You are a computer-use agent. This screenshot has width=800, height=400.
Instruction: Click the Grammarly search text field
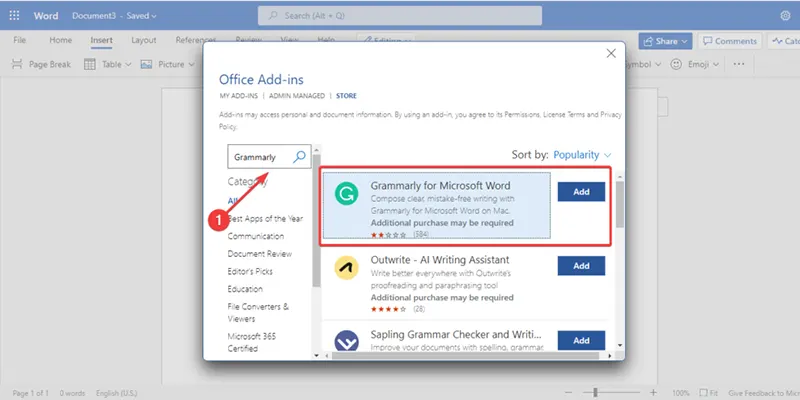260,157
